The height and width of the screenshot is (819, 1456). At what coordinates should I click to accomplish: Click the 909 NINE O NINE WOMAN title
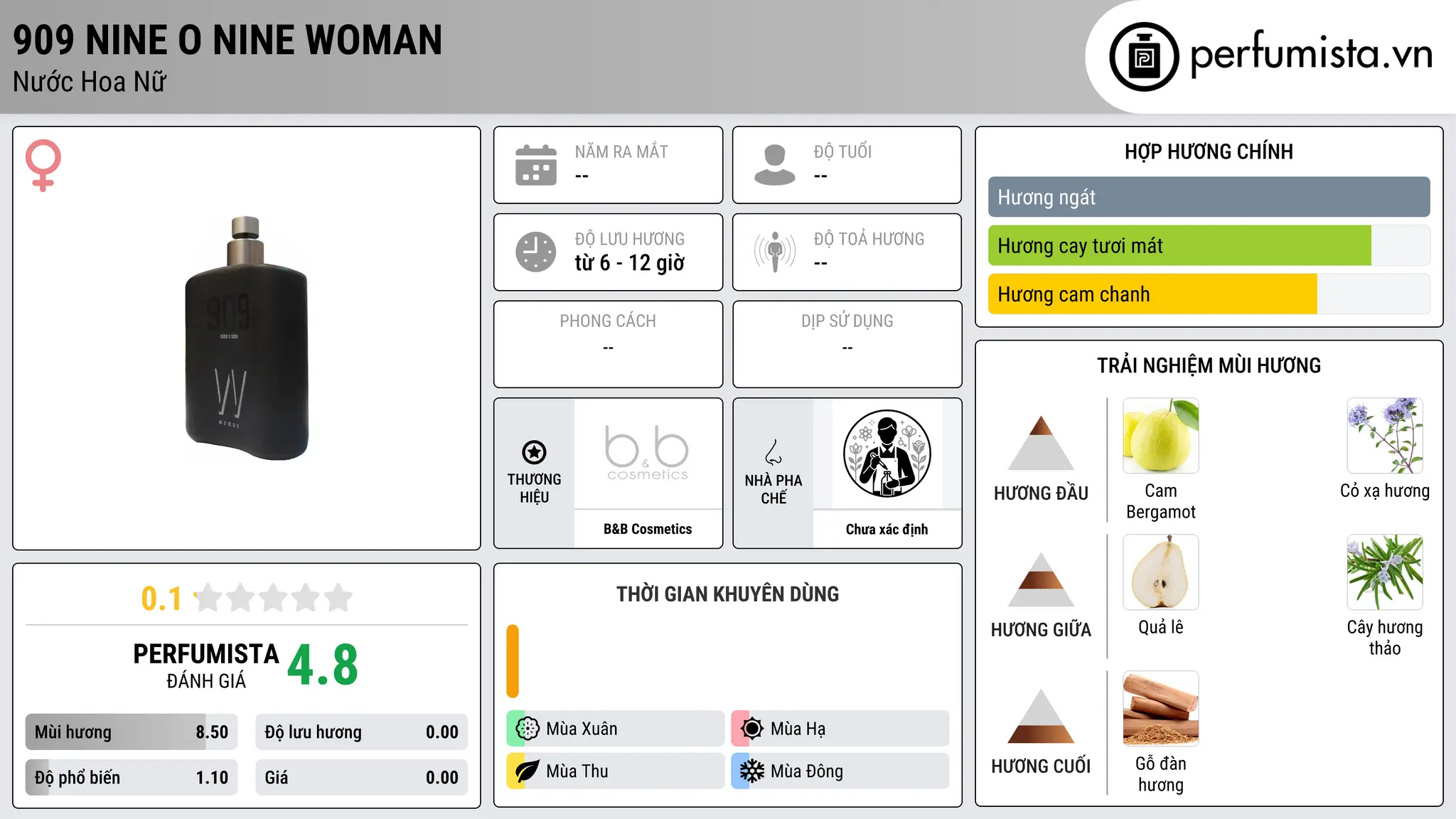(227, 40)
